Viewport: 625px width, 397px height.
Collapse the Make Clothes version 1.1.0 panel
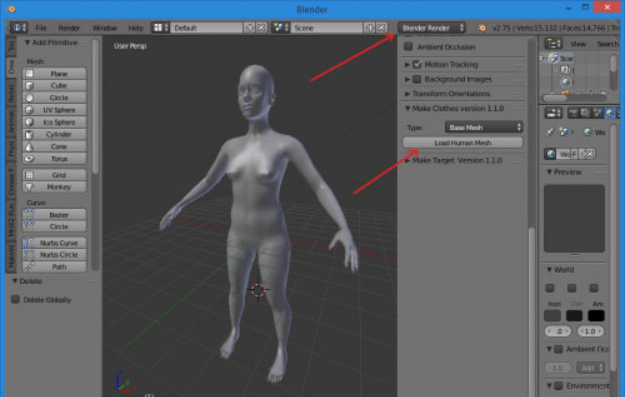click(407, 108)
